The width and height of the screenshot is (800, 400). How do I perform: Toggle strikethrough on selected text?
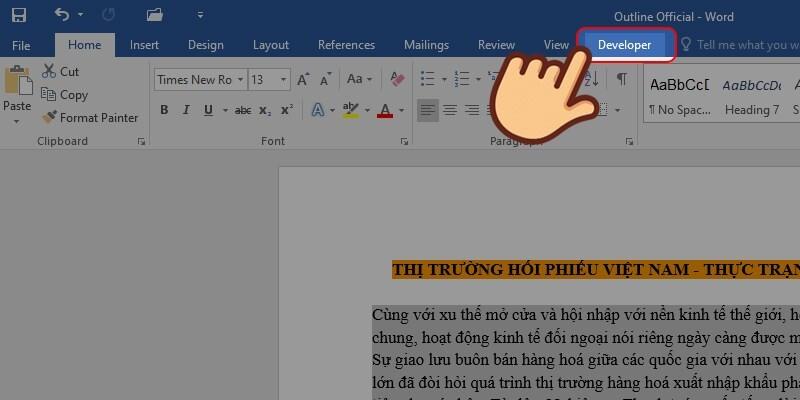(x=243, y=110)
